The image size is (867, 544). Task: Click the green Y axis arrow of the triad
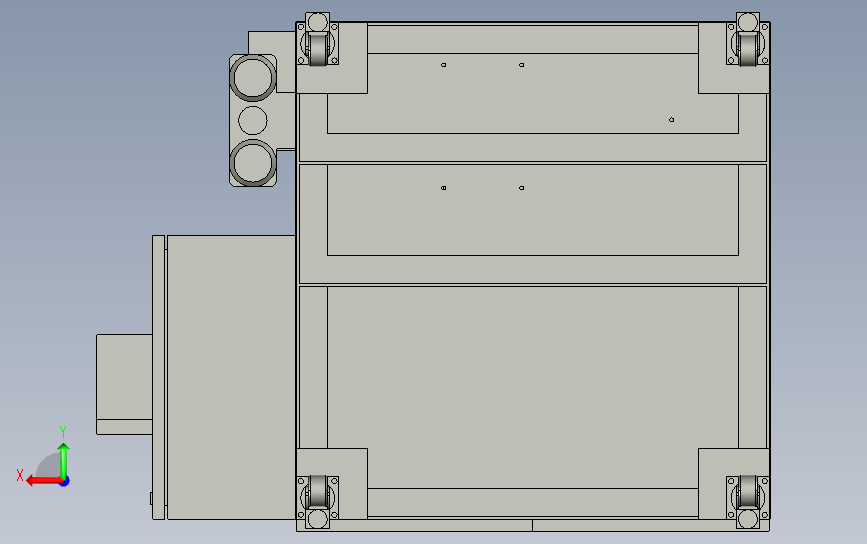64,460
